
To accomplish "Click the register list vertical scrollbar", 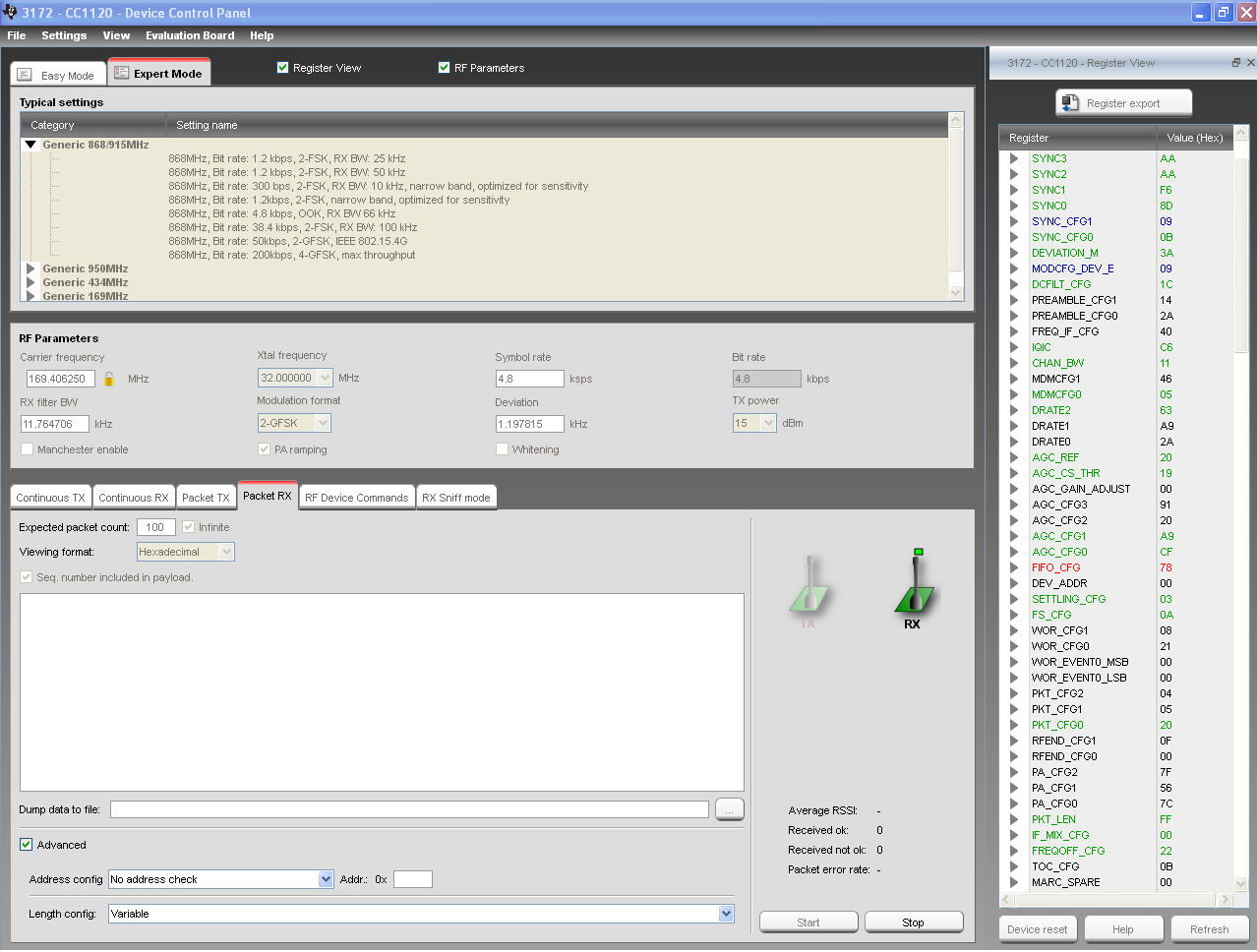I will [x=1241, y=508].
